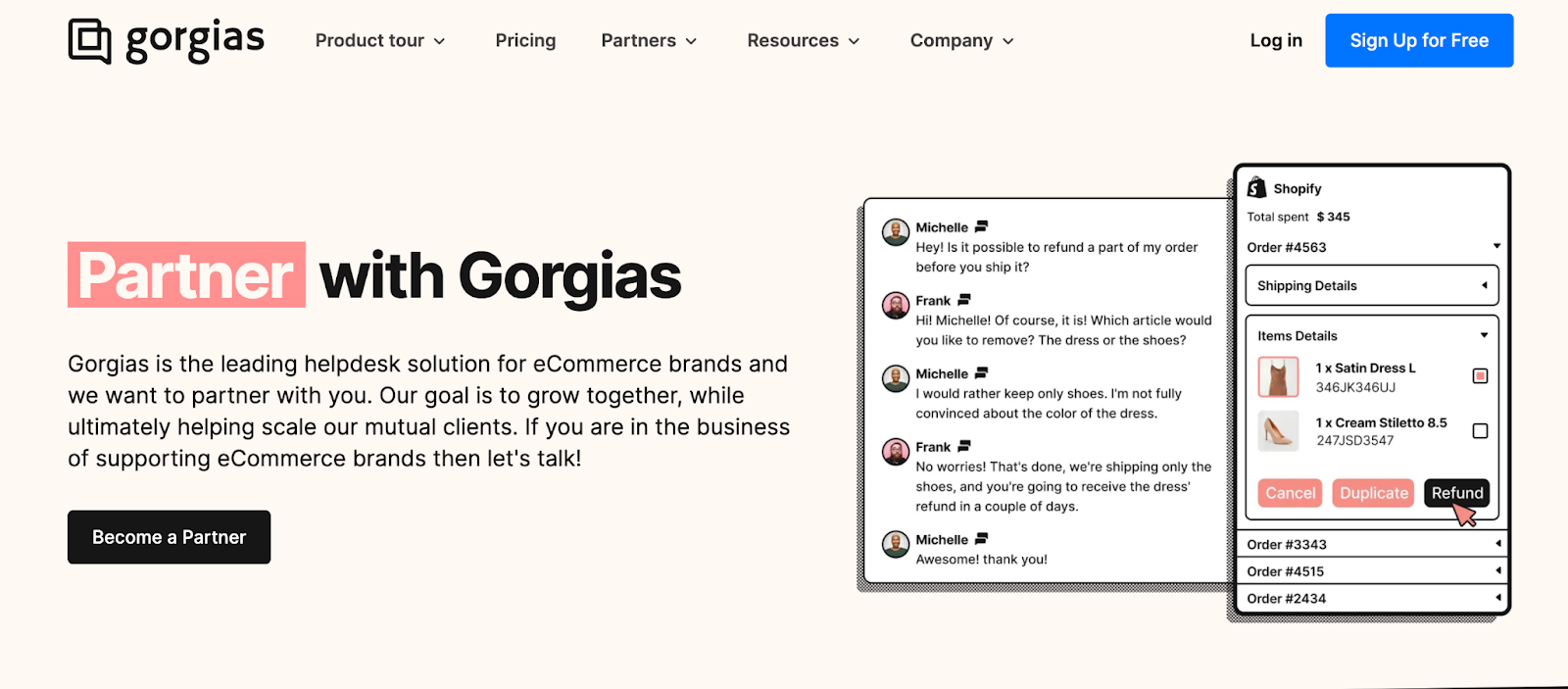The width and height of the screenshot is (1568, 689).
Task: Open the Company menu
Action: coord(960,40)
